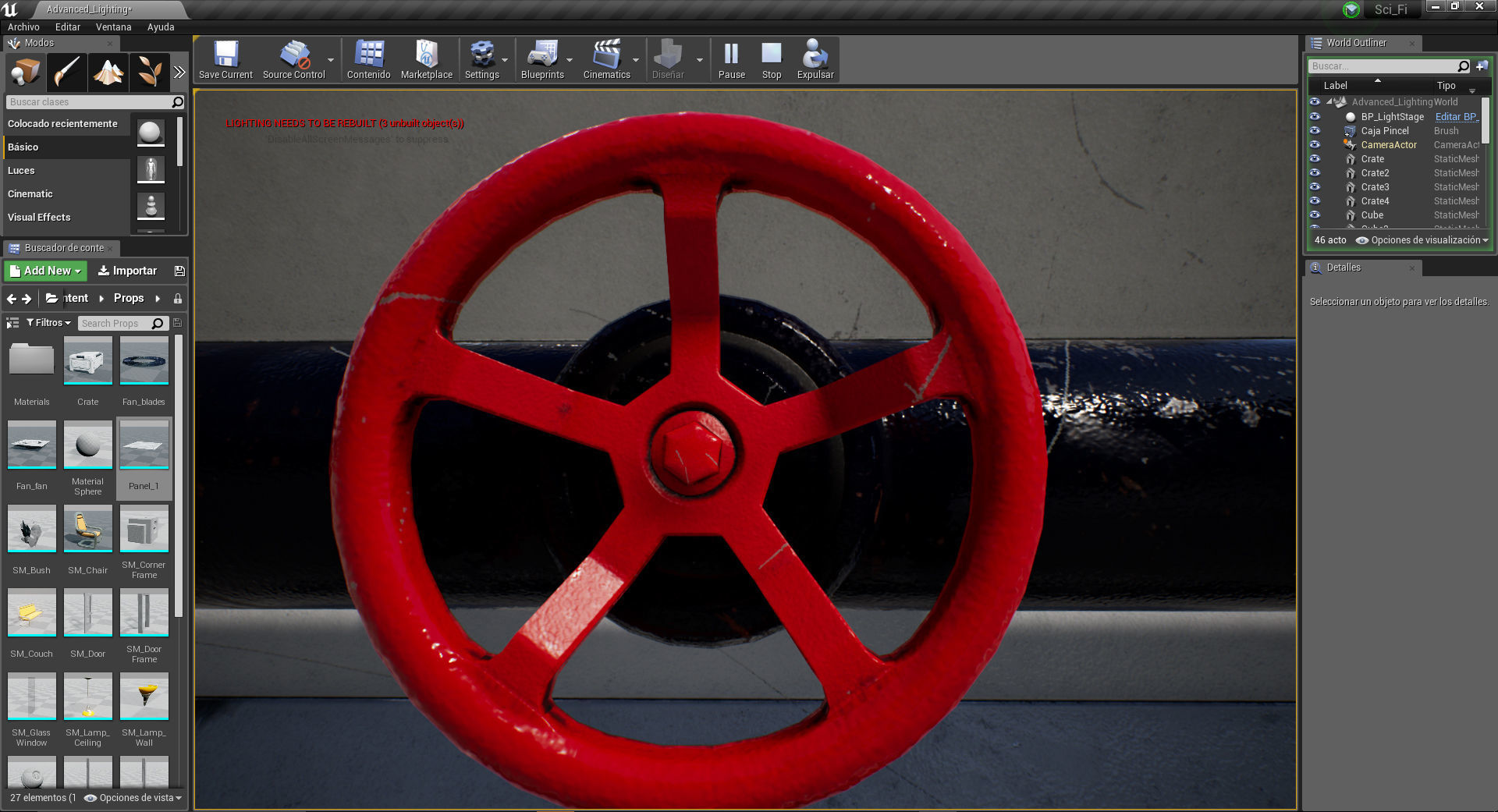Toggle visibility of Crate3
Image resolution: width=1498 pixels, height=812 pixels.
1315,186
